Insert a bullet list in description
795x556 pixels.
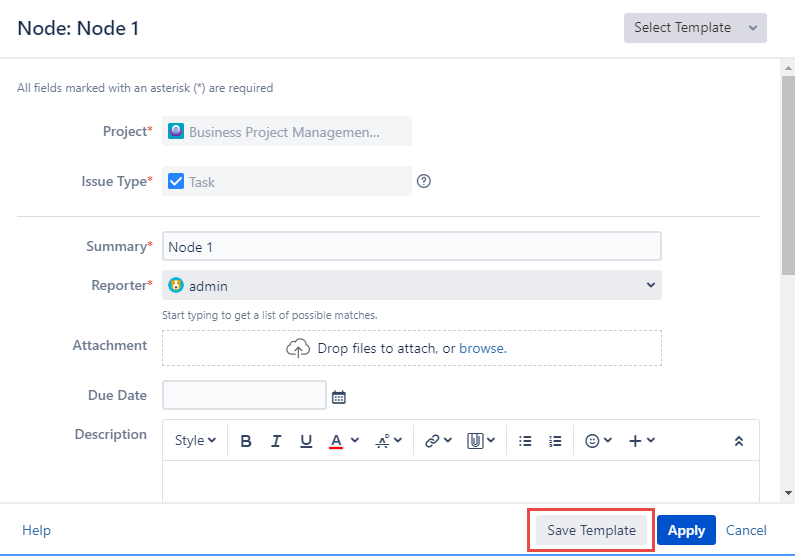[x=525, y=441]
